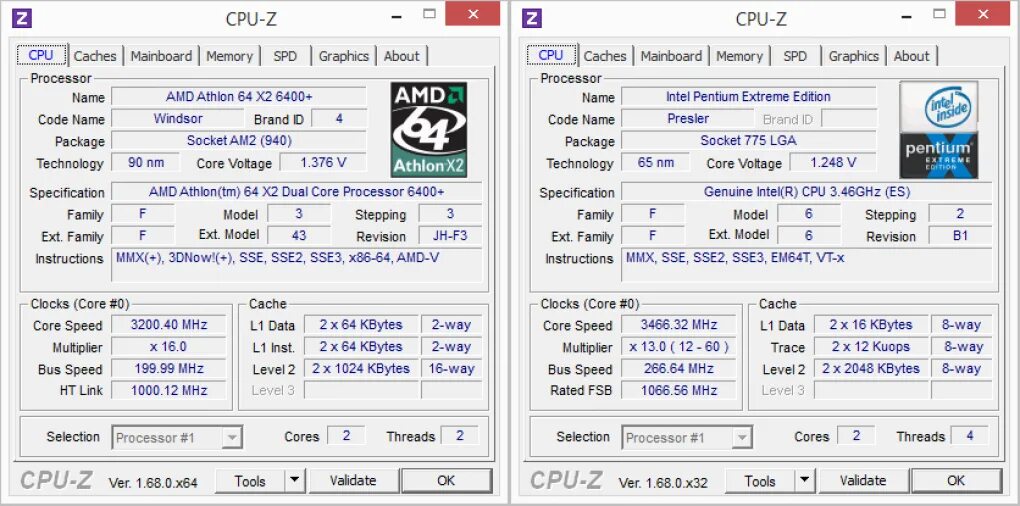Open Processor #1 selection dropdown in AMD window

point(177,438)
